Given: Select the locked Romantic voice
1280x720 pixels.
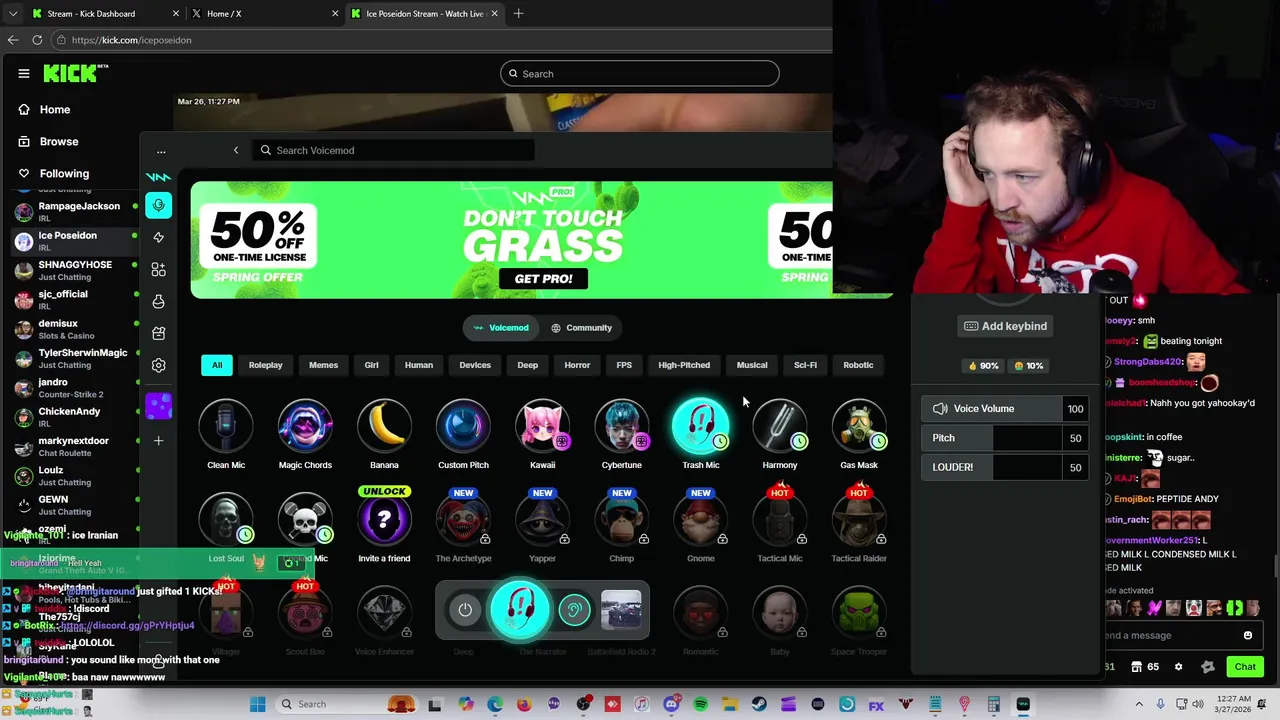Looking at the screenshot, I should pyautogui.click(x=700, y=612).
